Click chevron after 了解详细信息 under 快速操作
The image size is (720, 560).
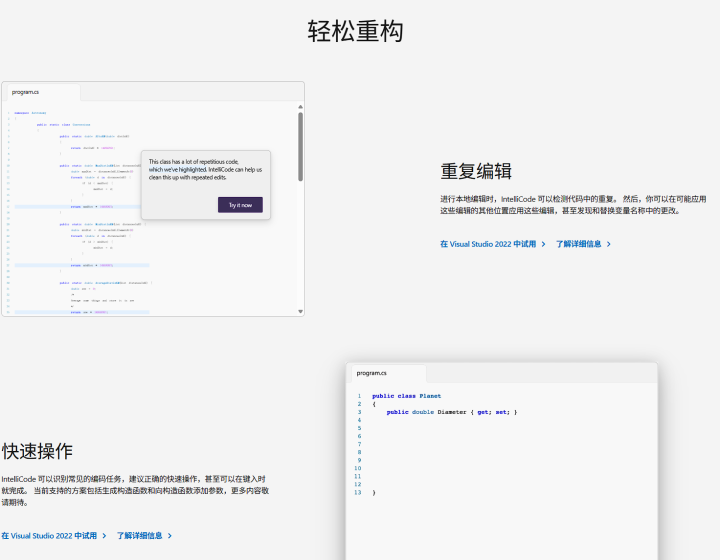pyautogui.click(x=169, y=536)
